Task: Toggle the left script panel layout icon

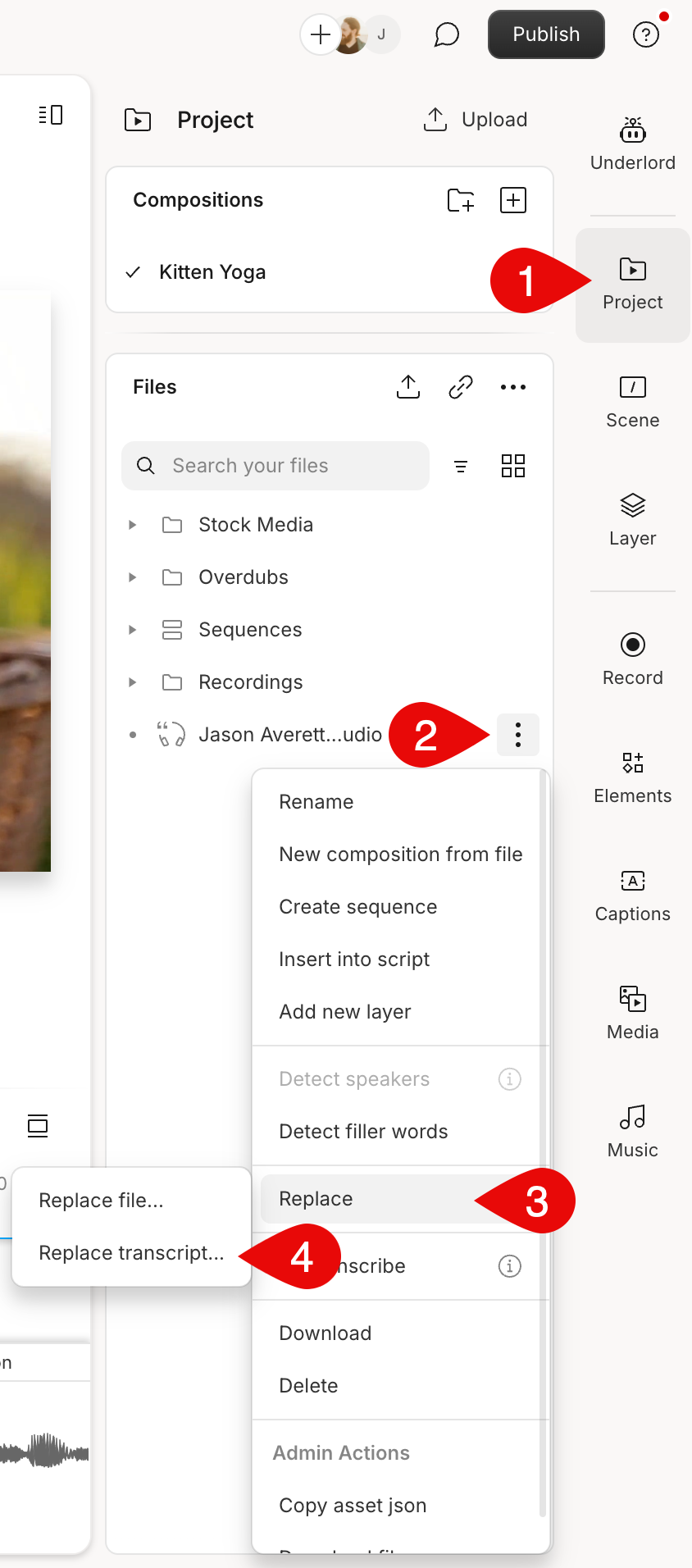Action: pyautogui.click(x=51, y=115)
